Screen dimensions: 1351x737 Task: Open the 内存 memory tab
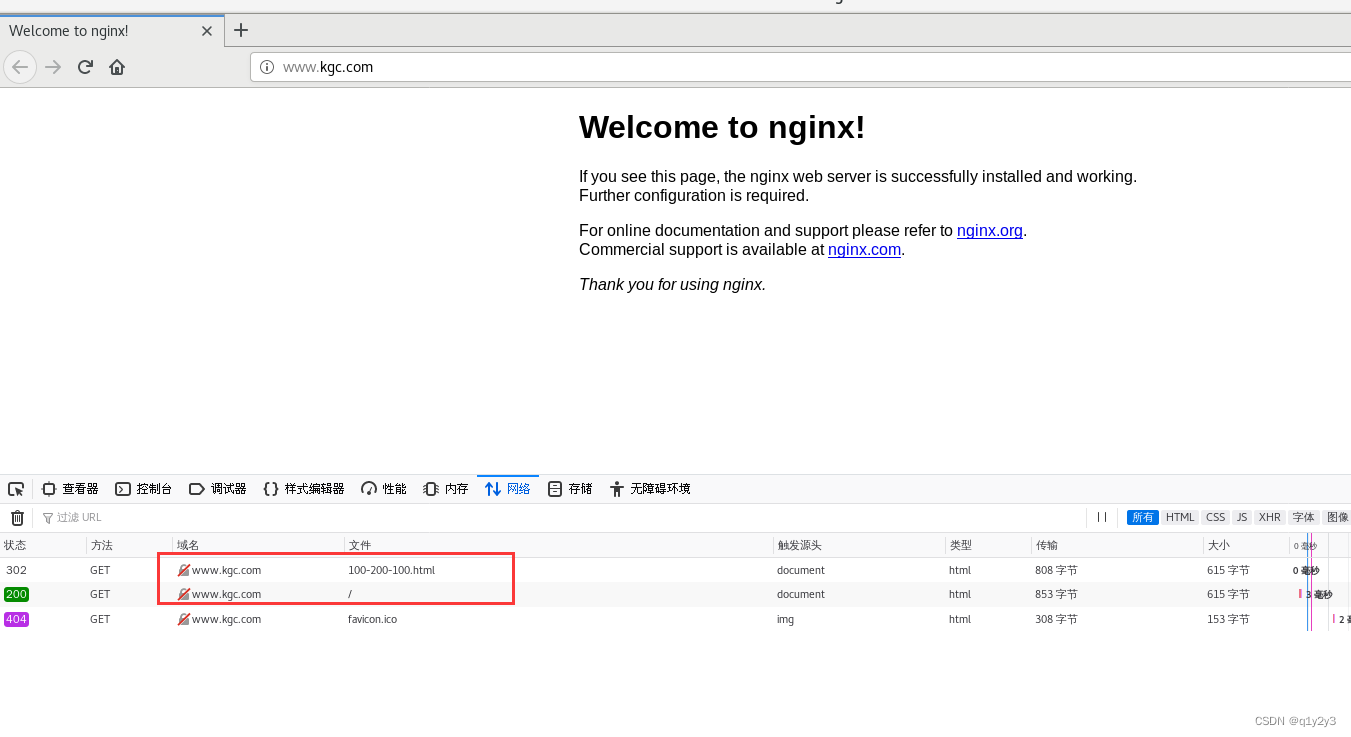pos(446,489)
